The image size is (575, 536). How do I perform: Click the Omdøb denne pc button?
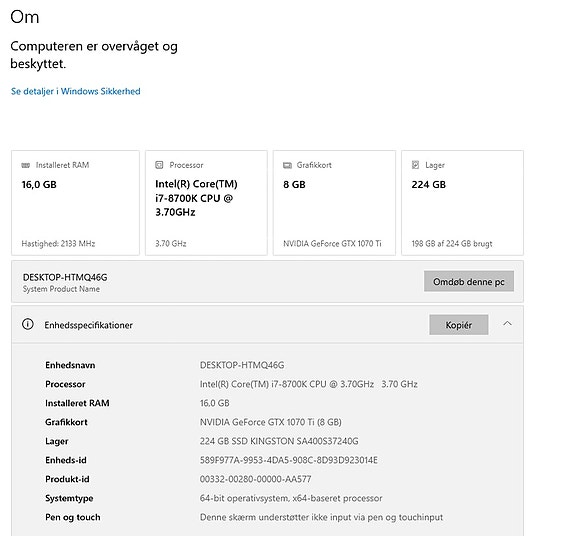[x=469, y=282]
